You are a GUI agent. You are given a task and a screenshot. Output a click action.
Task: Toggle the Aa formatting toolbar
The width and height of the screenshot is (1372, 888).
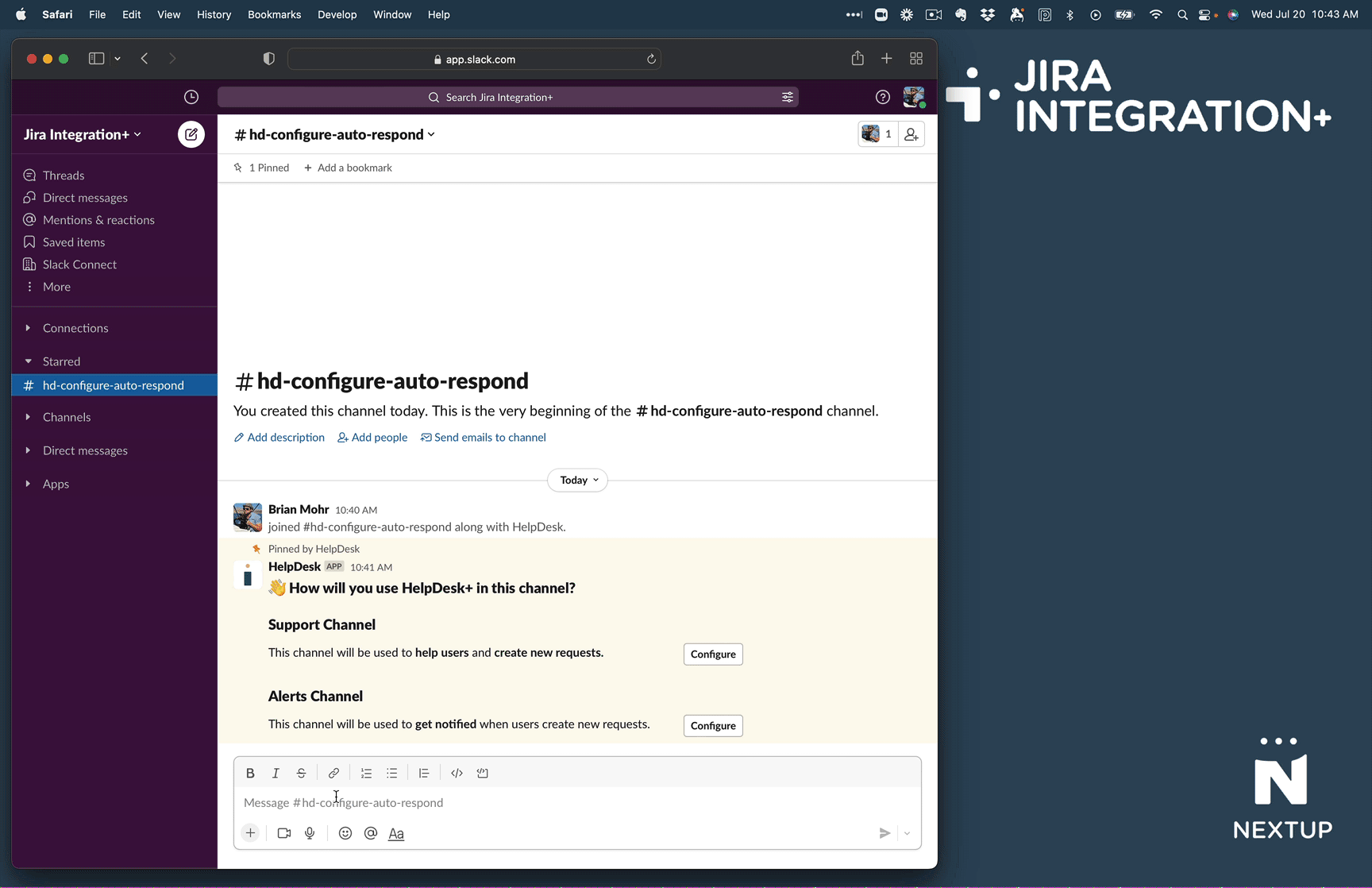[x=396, y=833]
